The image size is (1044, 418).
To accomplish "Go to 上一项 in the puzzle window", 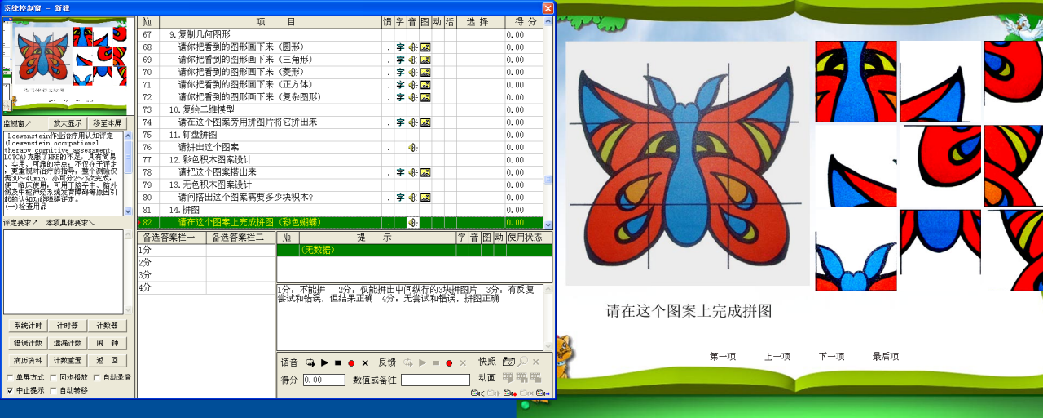I will point(777,357).
